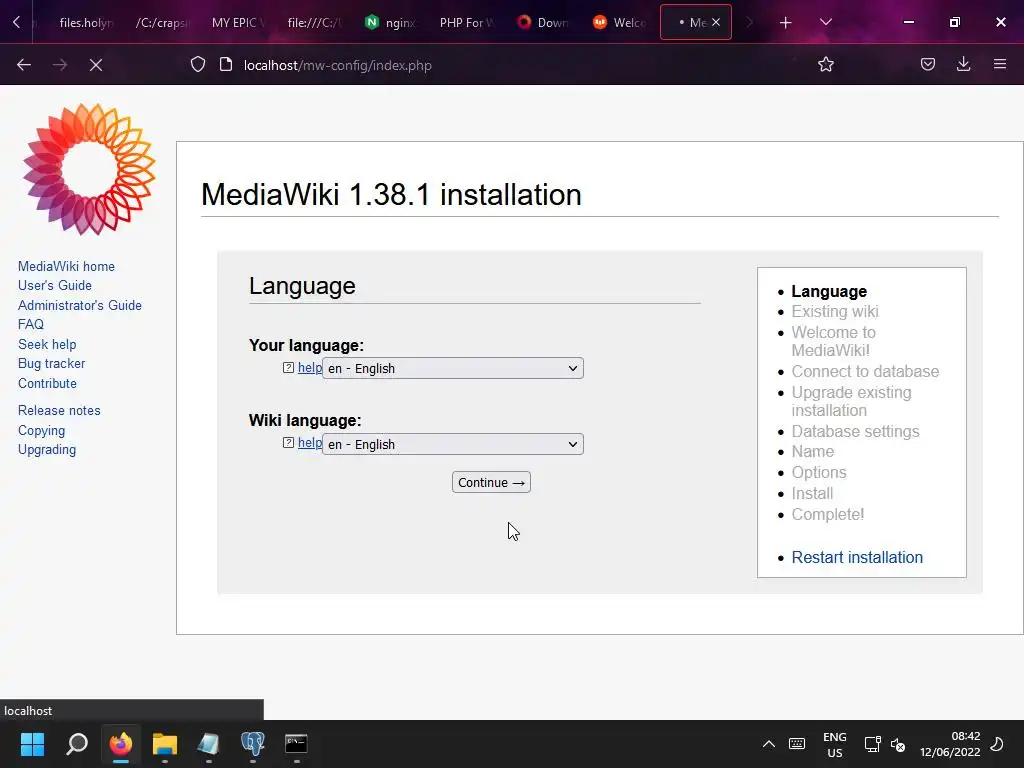Close the active MediaWiki tab
Viewport: 1024px width, 768px height.
click(716, 22)
